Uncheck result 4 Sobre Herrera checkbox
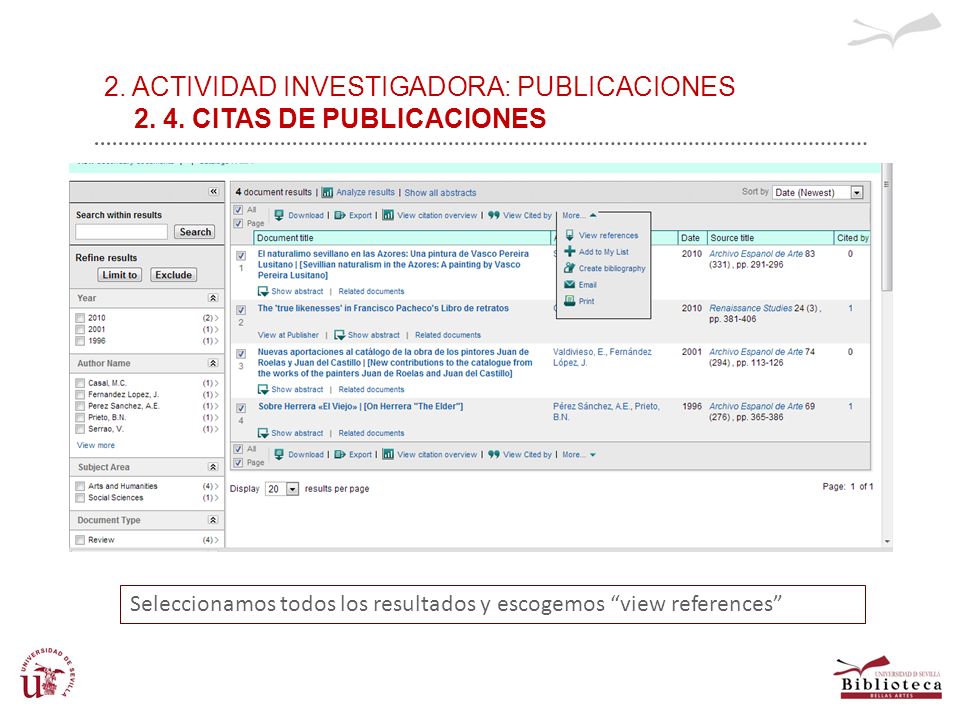This screenshot has width=960, height=720. pos(241,408)
